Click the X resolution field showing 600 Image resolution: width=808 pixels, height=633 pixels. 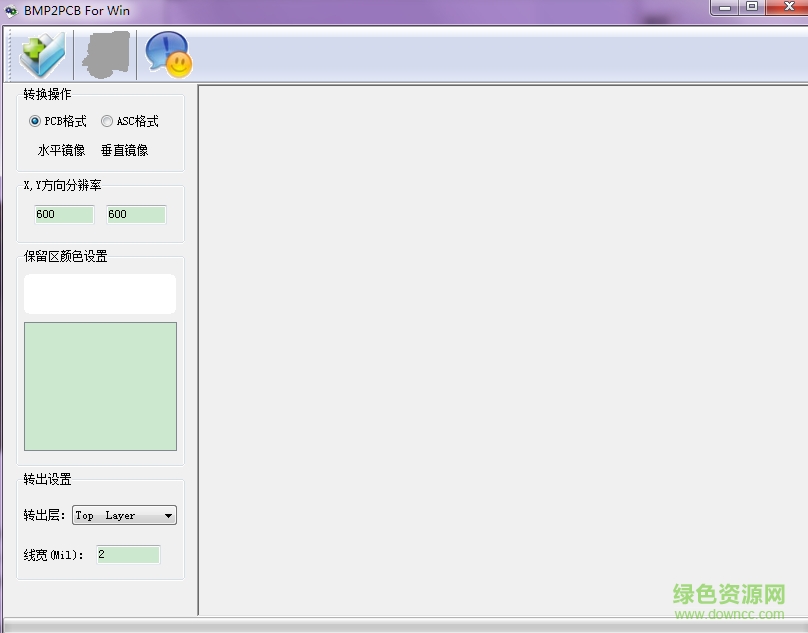[63, 214]
